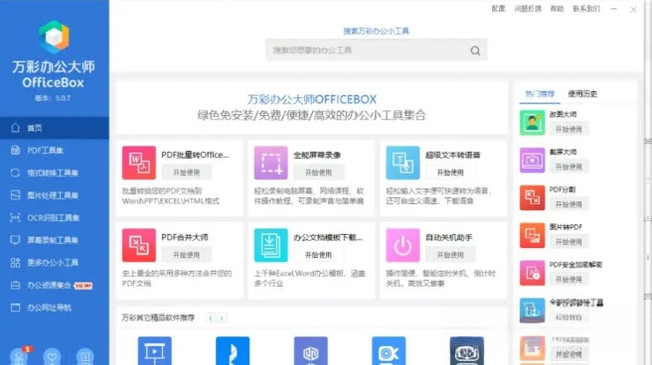652x365 pixels.
Task: Click the PDF安全加密解密 pink icon
Action: pos(532,273)
